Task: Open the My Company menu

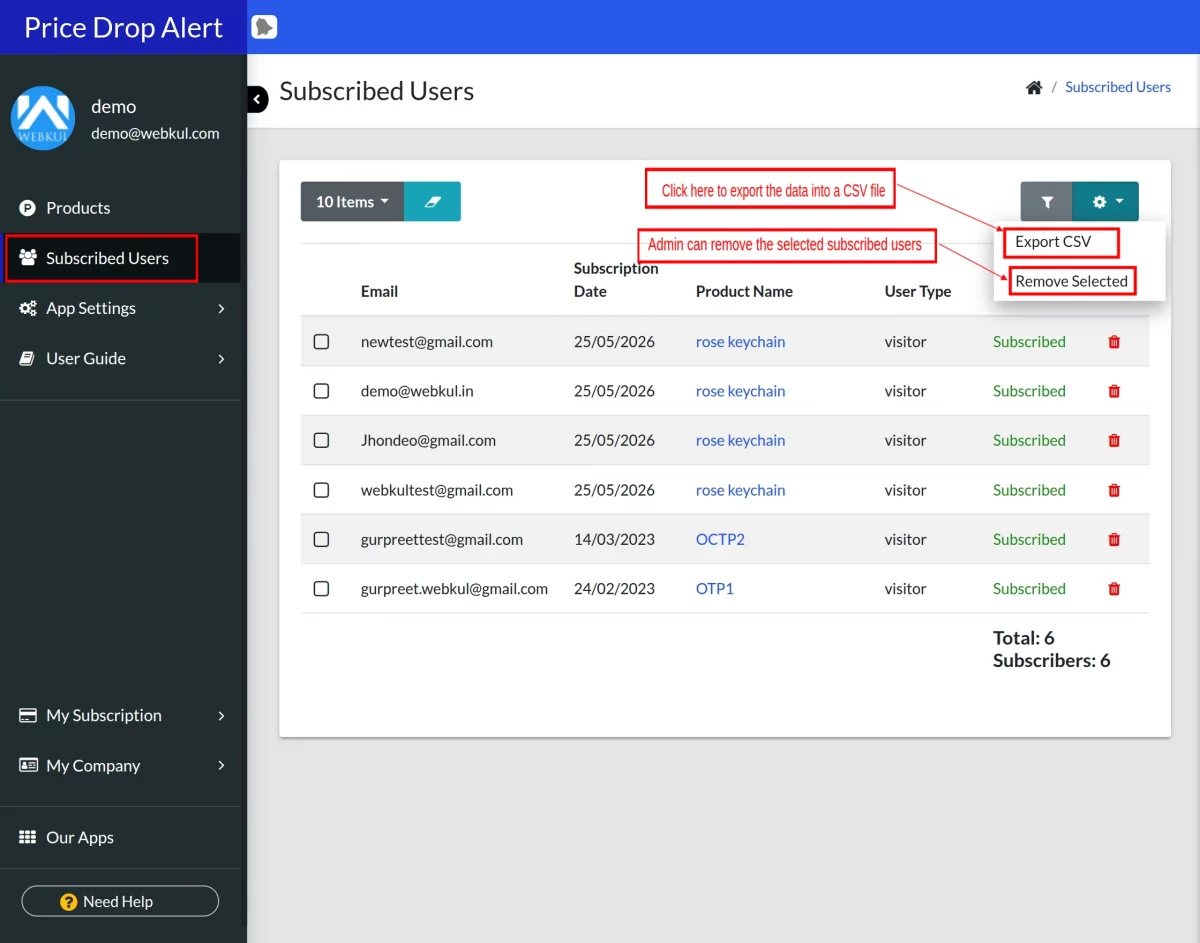Action: coord(120,765)
